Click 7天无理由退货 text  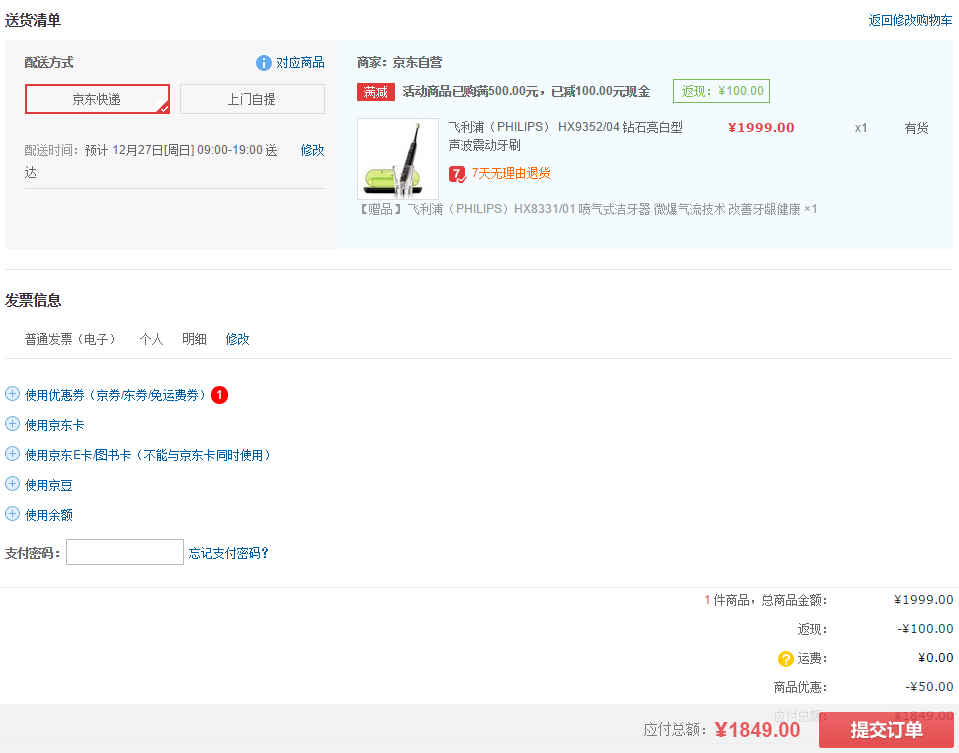click(511, 174)
